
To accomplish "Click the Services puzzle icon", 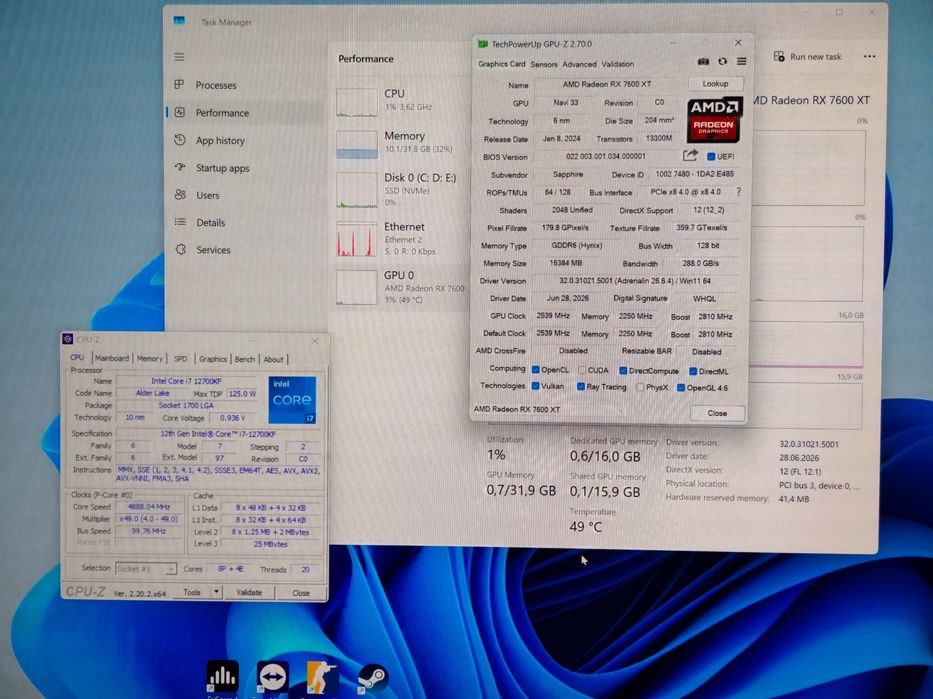I will click(x=181, y=249).
